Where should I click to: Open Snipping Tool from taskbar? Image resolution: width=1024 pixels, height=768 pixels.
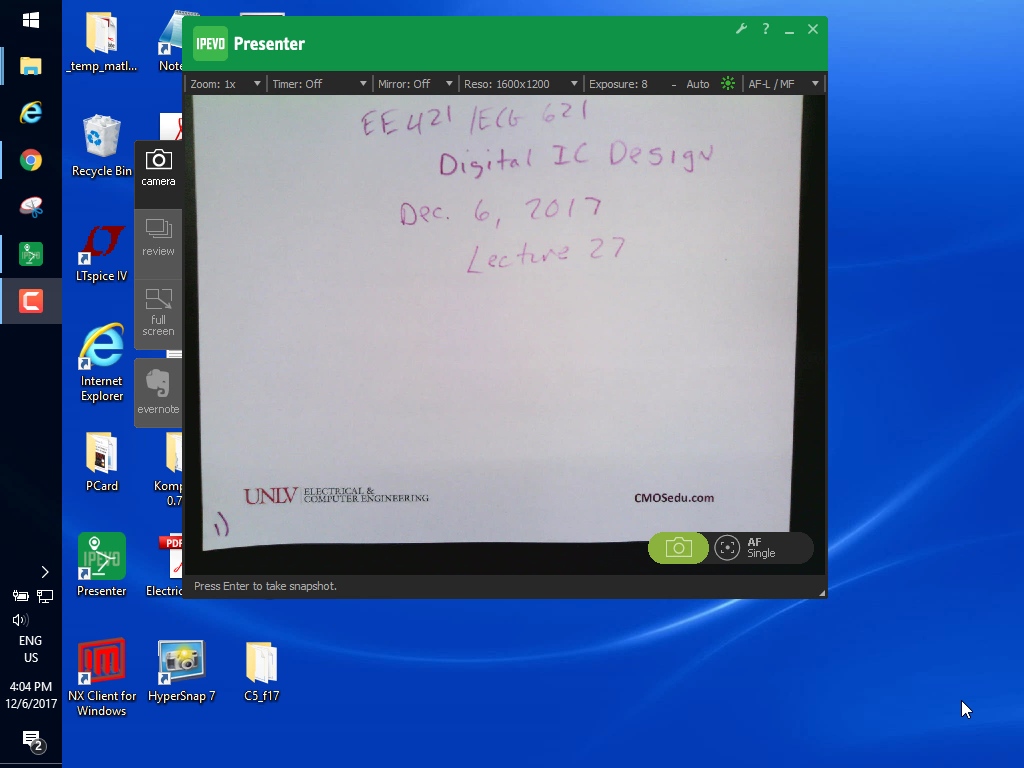click(31, 207)
